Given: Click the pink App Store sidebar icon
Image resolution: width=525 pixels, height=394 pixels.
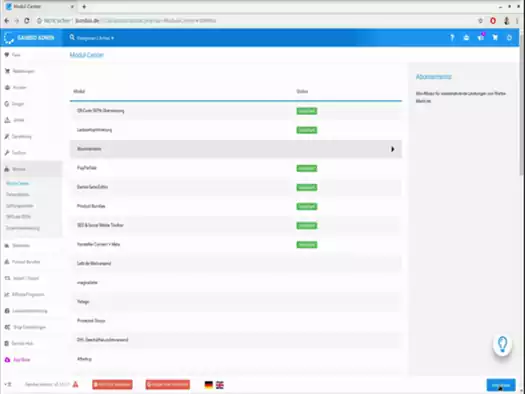Looking at the screenshot, I should tap(7, 360).
